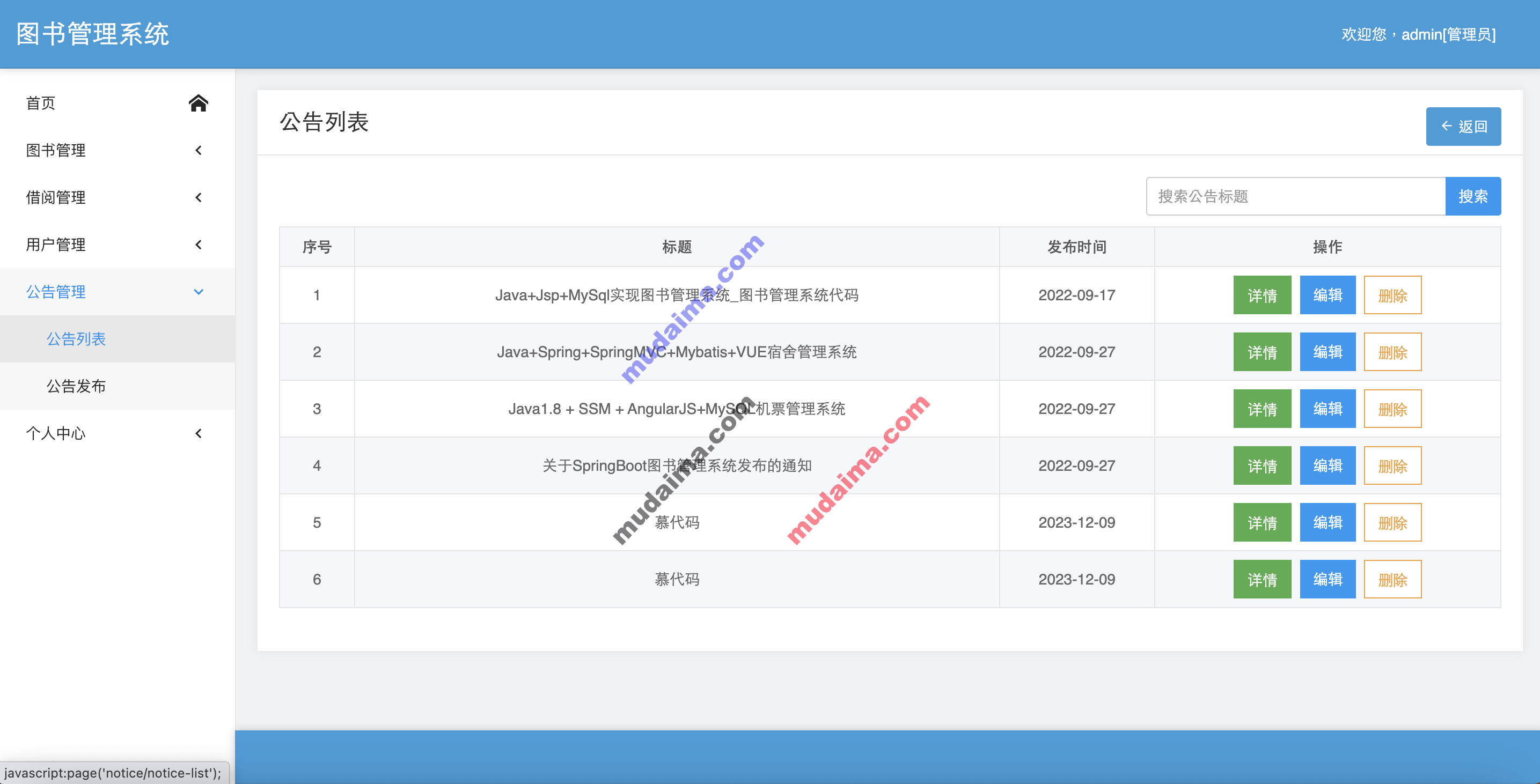The width and height of the screenshot is (1540, 784).
Task: Delete the 宿舍管理系统 announcement
Action: [x=1392, y=352]
